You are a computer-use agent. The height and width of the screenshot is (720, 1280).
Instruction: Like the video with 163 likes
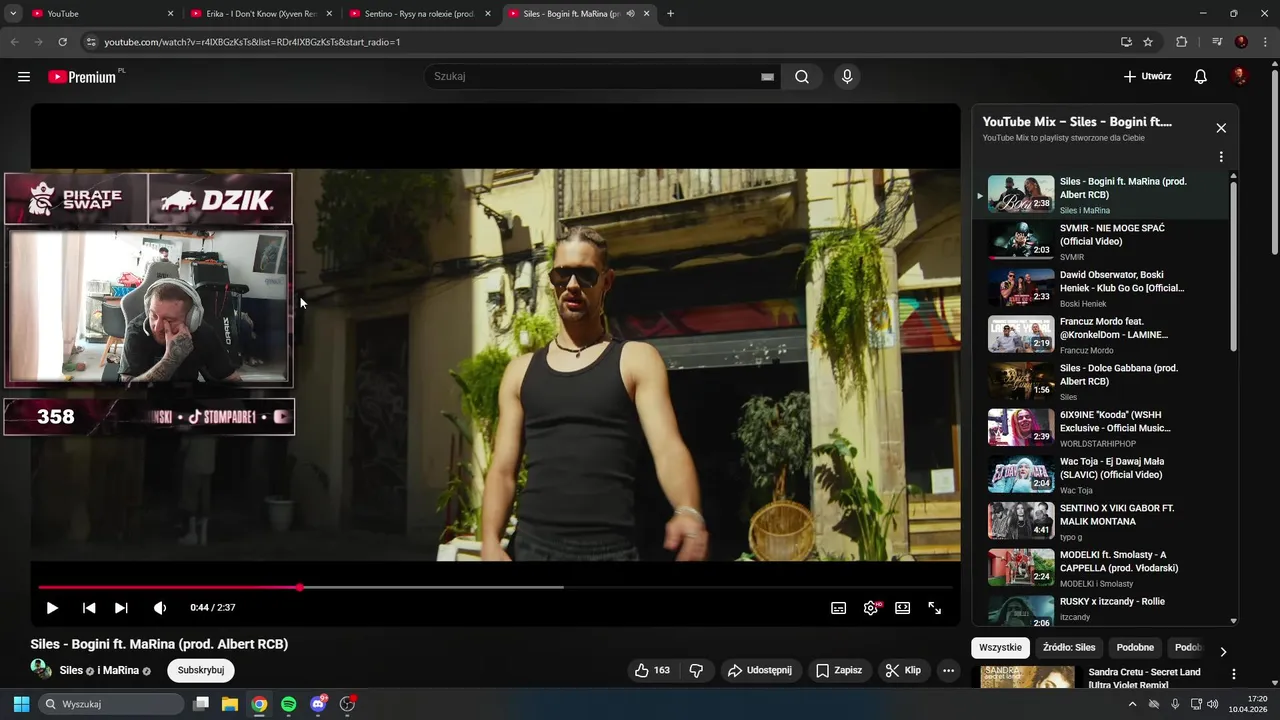[652, 671]
